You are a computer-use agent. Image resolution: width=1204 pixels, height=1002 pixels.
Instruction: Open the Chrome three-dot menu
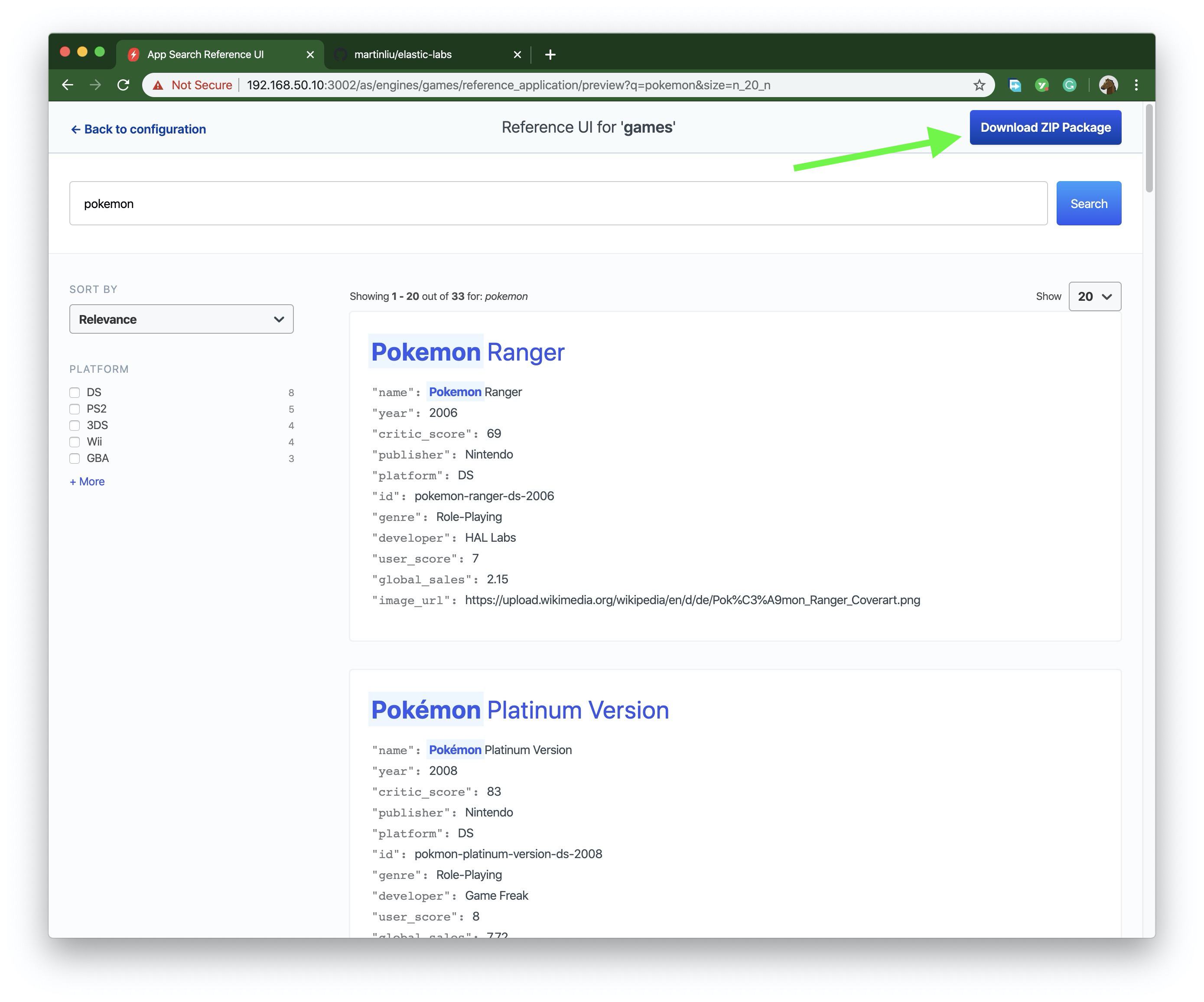(x=1136, y=85)
